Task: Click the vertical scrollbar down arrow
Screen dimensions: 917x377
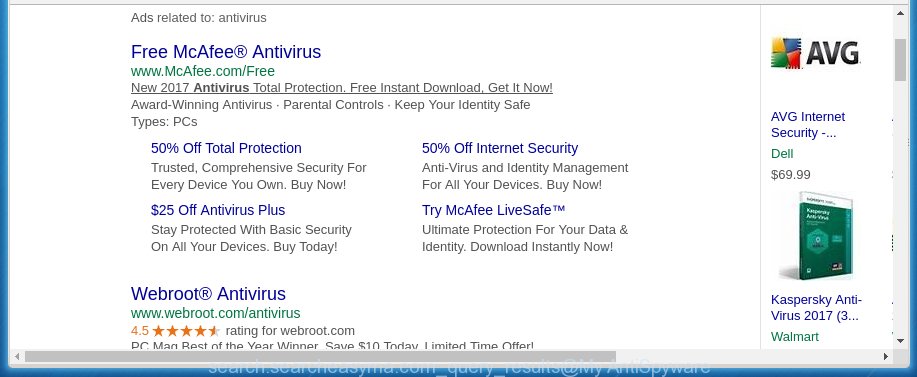Action: click(900, 340)
